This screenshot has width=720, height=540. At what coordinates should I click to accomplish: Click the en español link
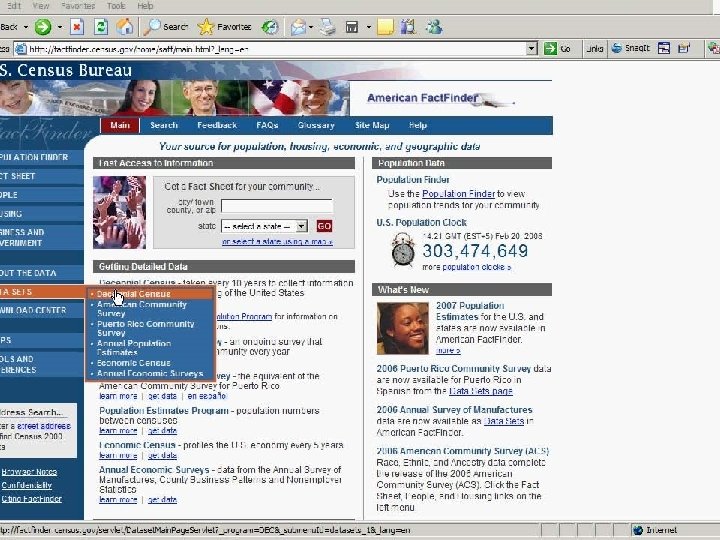207,396
